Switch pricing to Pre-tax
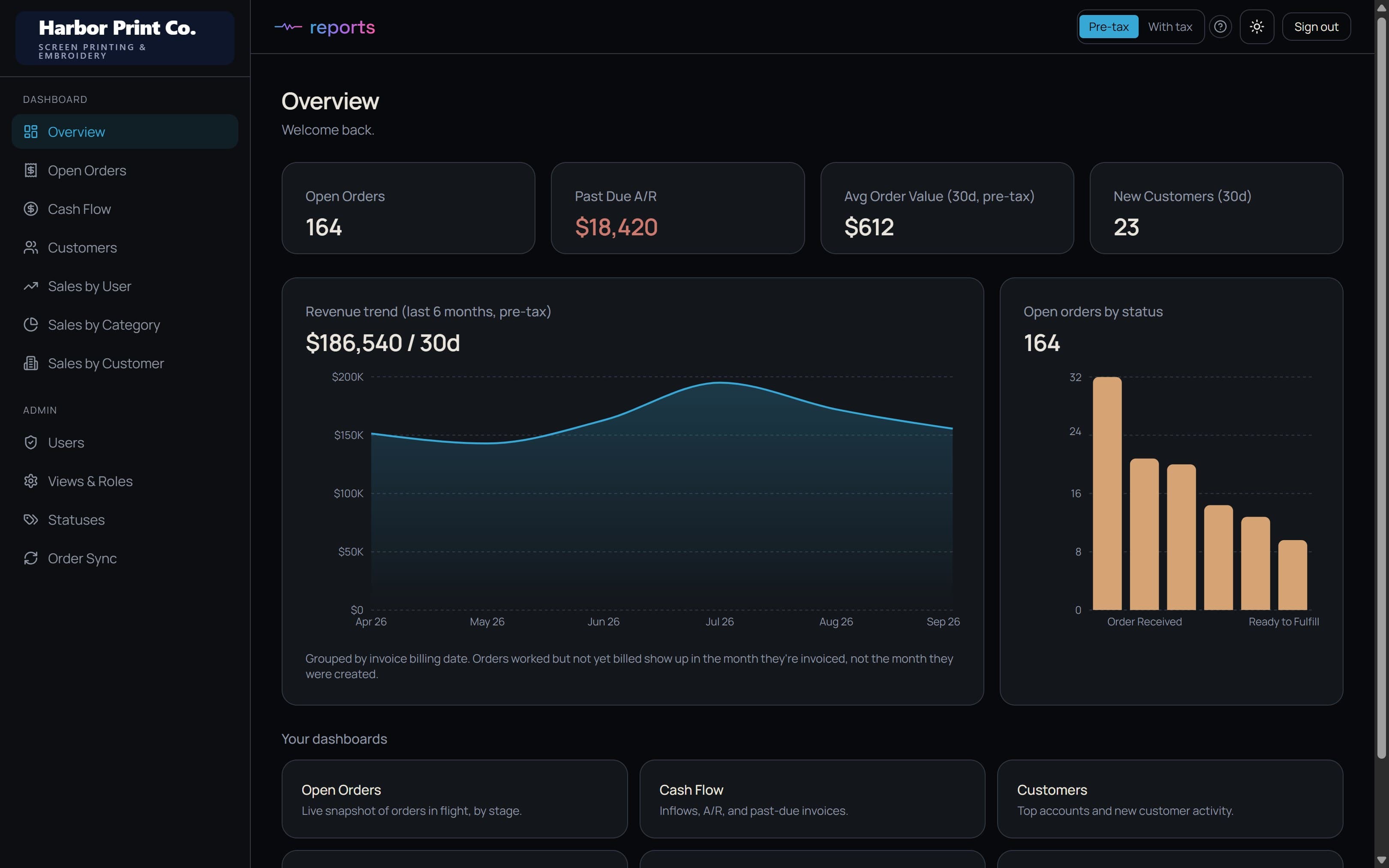 (x=1108, y=27)
